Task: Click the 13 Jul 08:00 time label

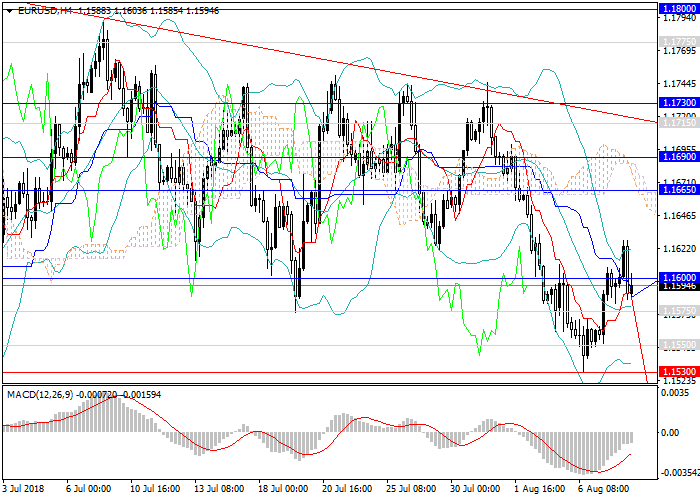Action: (x=219, y=488)
